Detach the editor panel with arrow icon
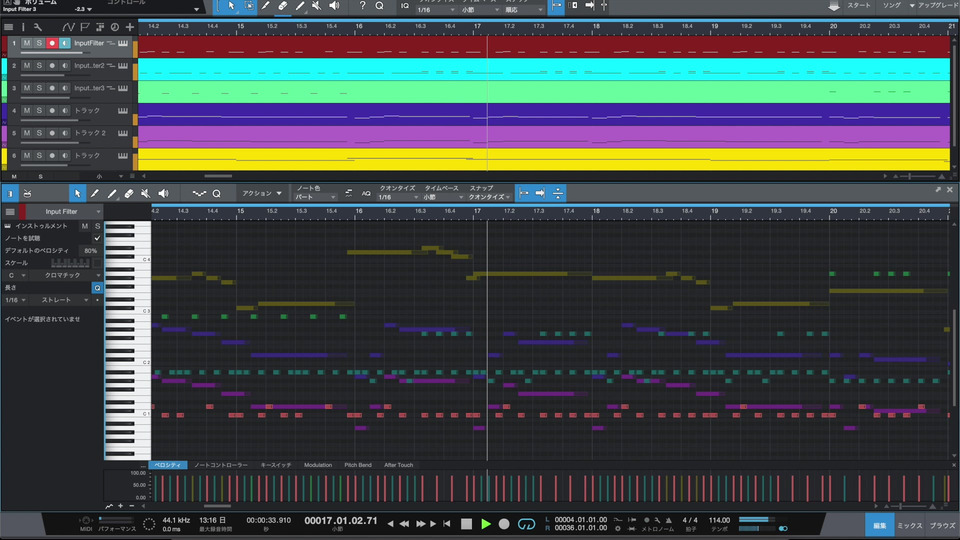The image size is (960, 540). click(x=938, y=190)
